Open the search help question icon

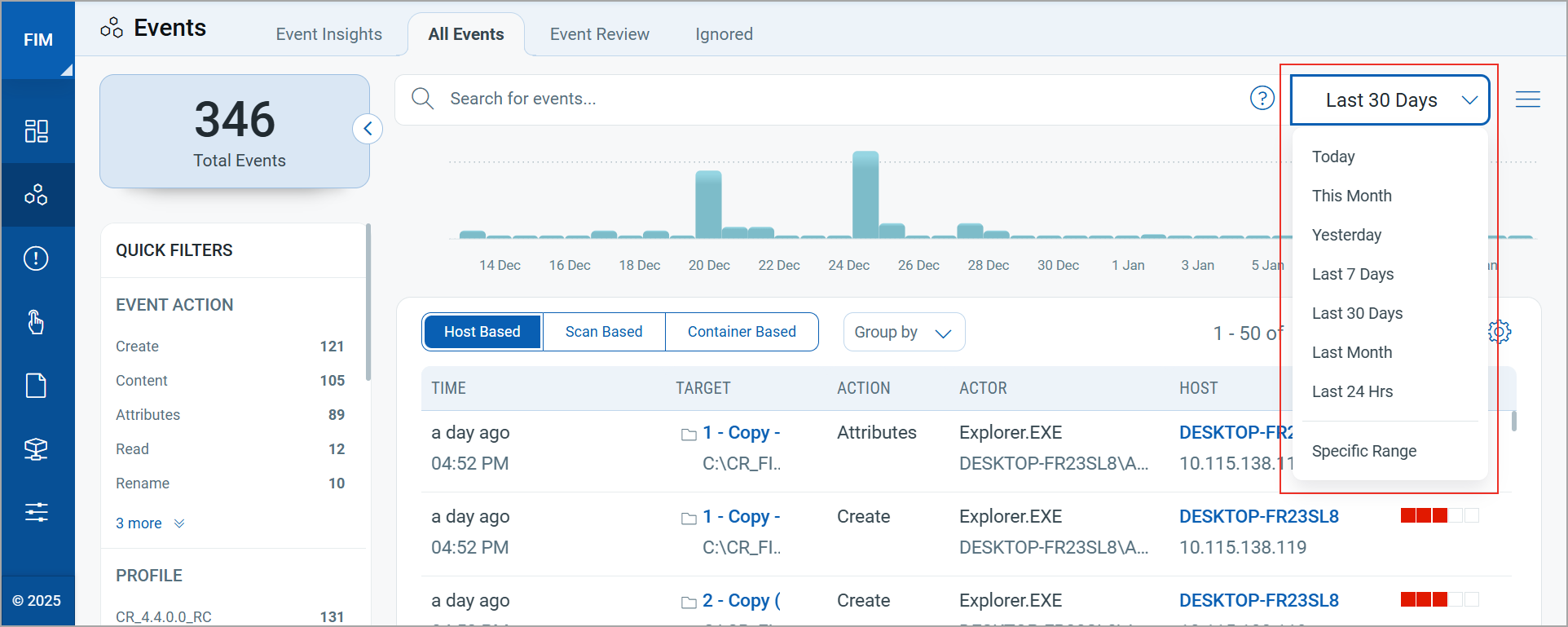(x=1262, y=99)
